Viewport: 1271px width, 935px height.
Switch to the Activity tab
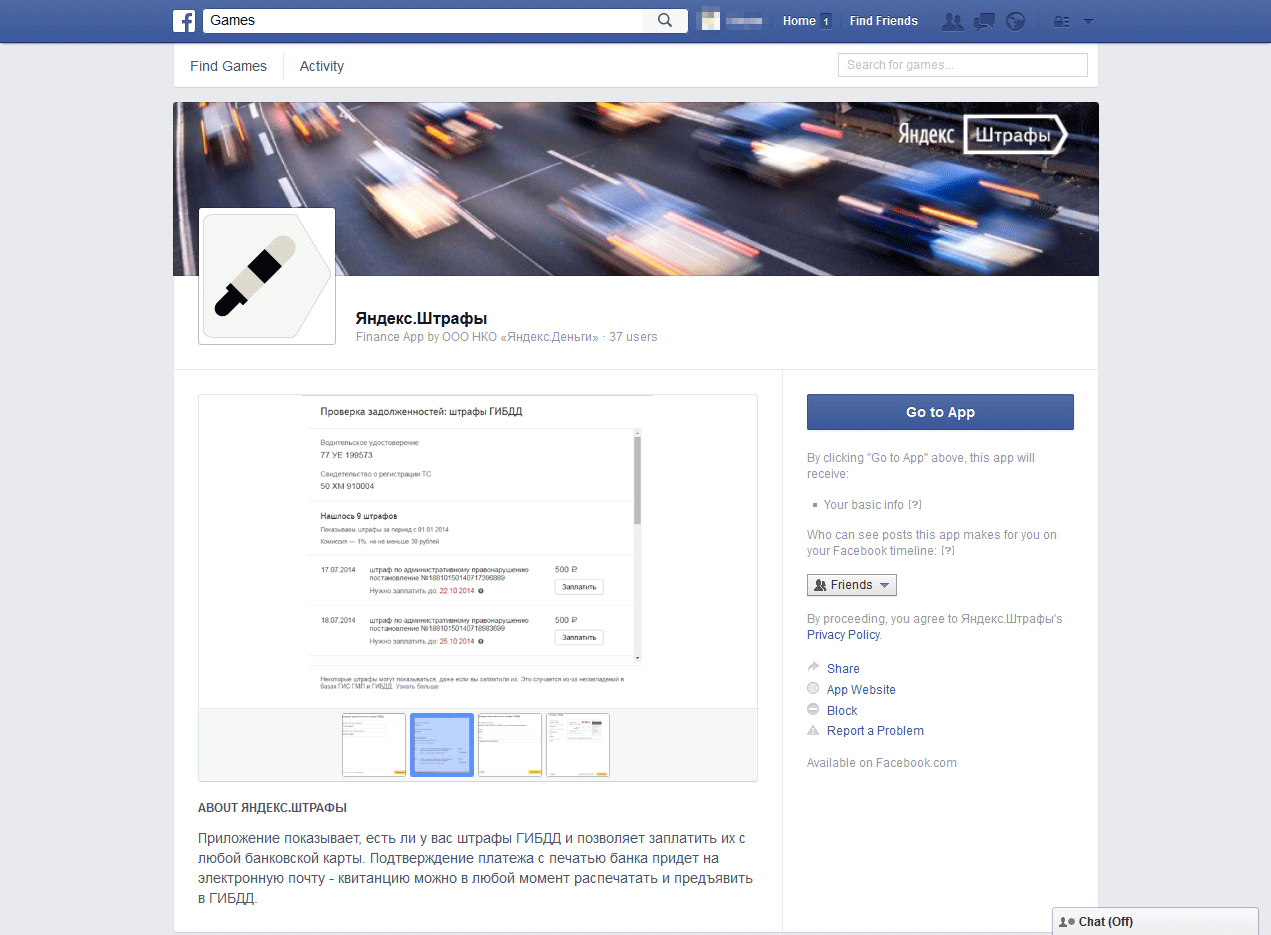coord(322,66)
